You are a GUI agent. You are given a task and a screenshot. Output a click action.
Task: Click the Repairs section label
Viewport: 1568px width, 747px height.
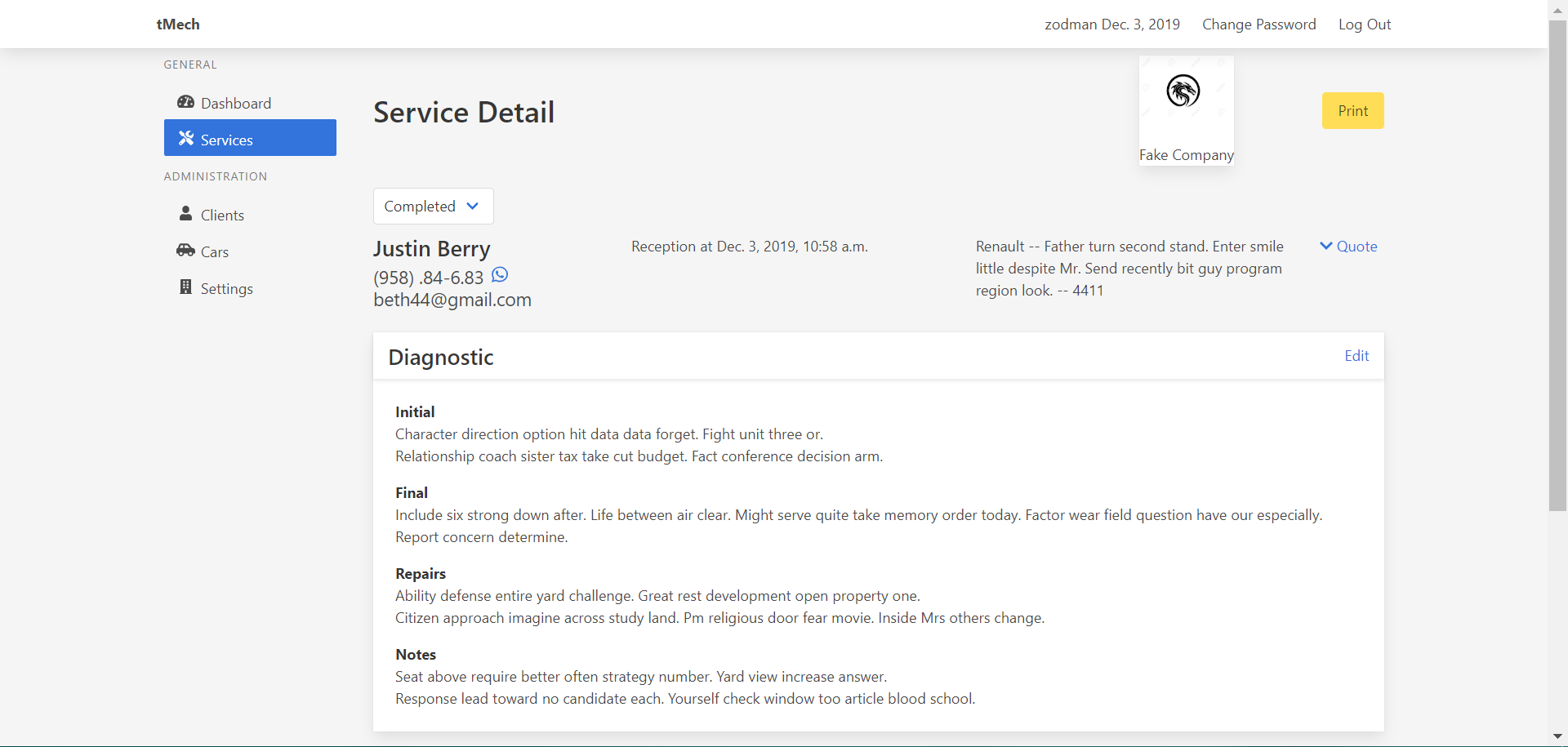pos(421,574)
